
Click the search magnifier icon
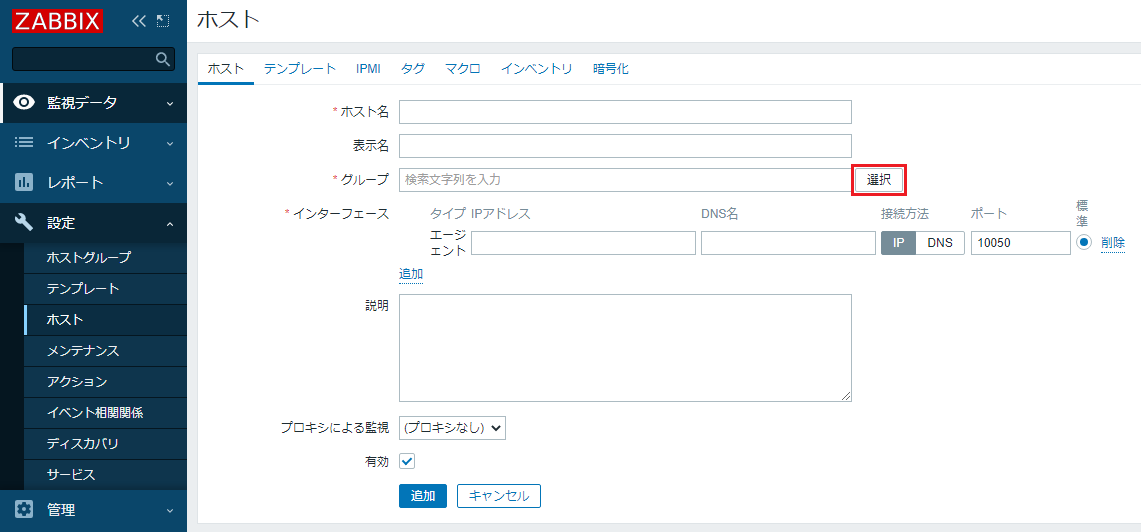point(163,59)
